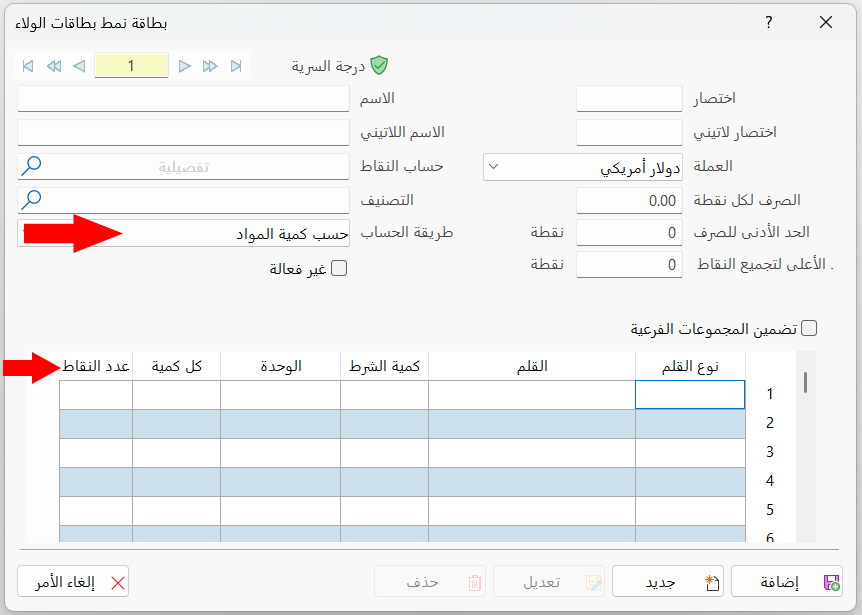Open the help question mark
The height and width of the screenshot is (615, 862).
point(768,22)
